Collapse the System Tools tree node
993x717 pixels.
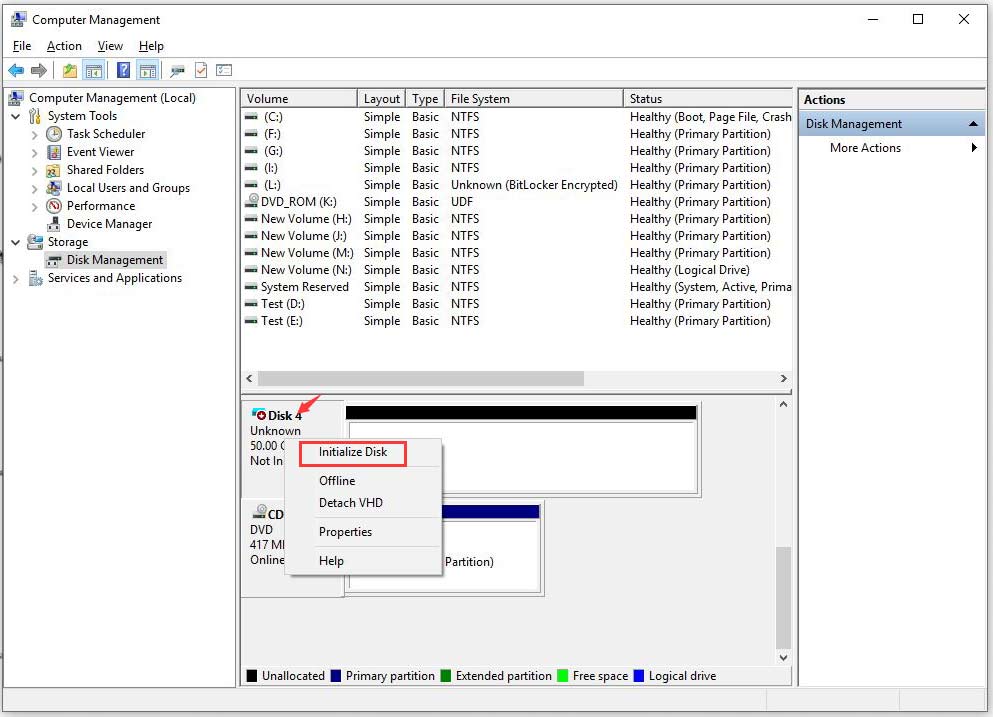click(x=15, y=116)
